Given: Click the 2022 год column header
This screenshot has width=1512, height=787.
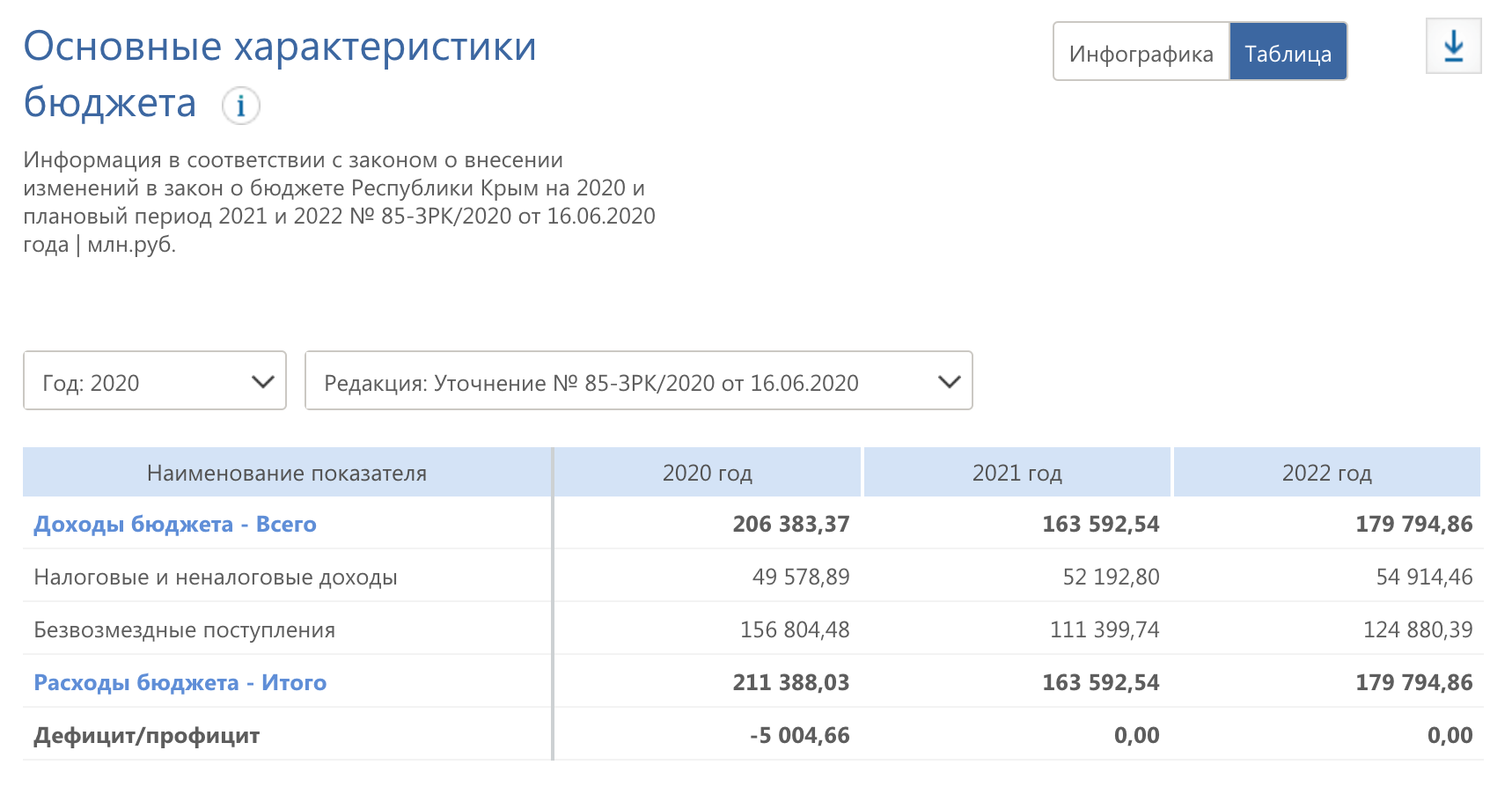Looking at the screenshot, I should pyautogui.click(x=1326, y=473).
